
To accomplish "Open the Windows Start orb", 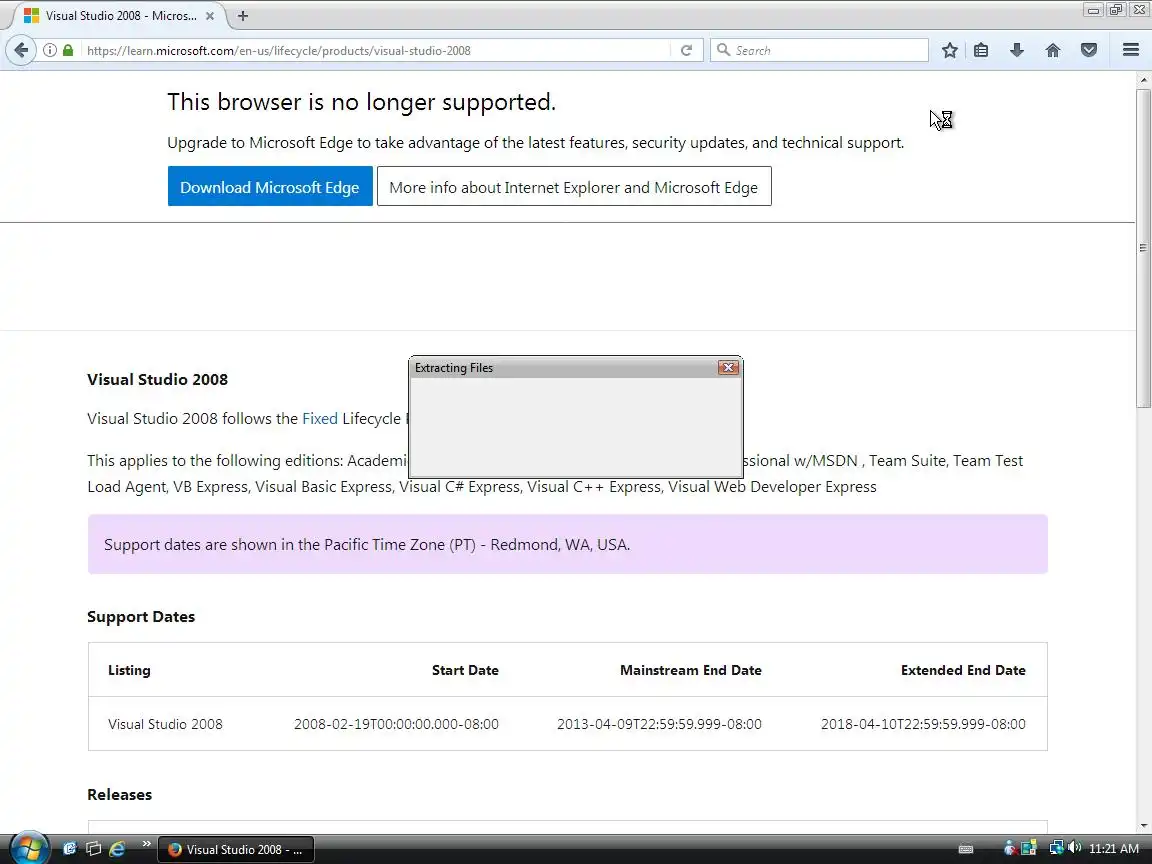I will click(29, 849).
